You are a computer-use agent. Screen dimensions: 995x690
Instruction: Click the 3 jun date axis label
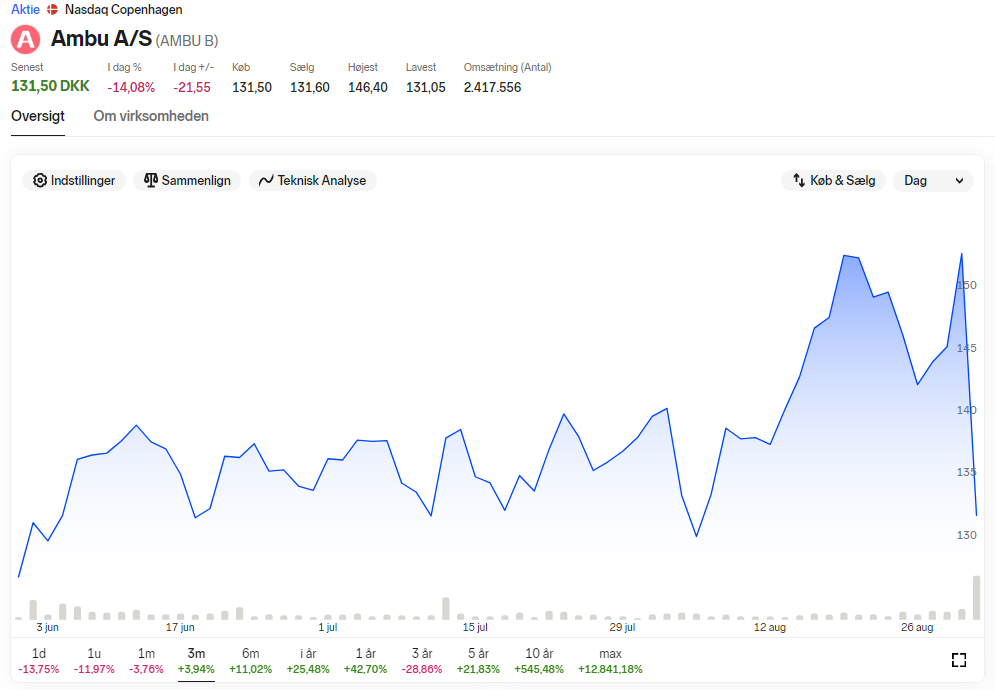[48, 627]
